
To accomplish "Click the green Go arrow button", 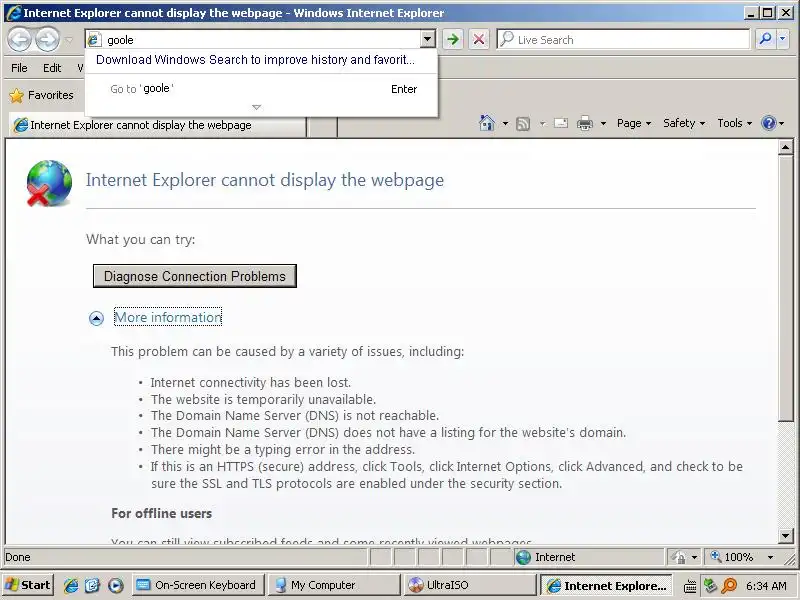I will tap(453, 39).
